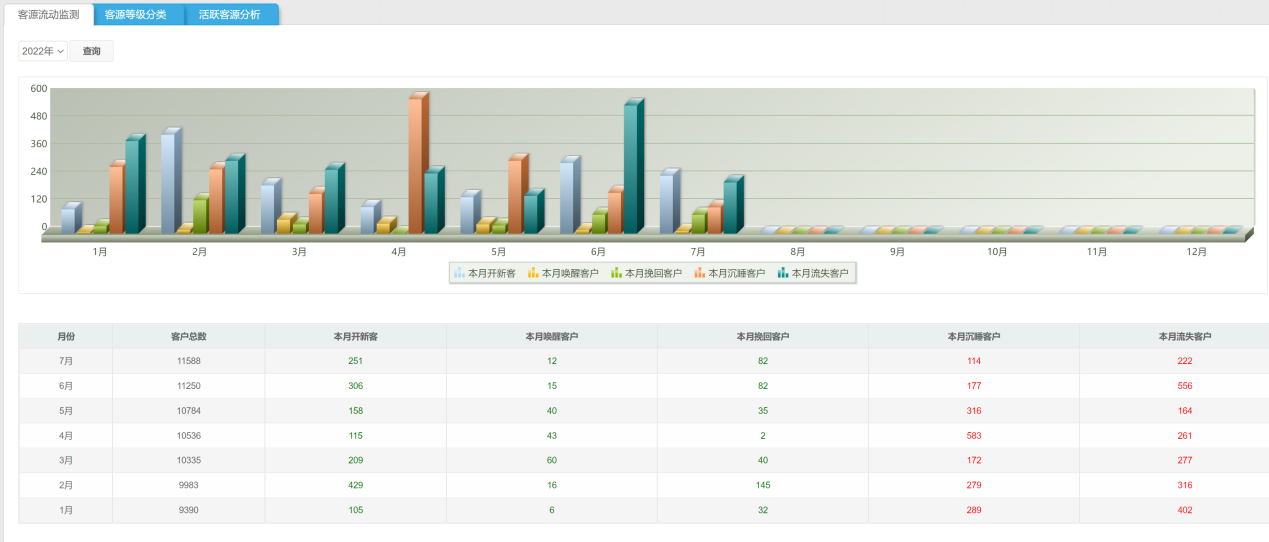Click the teal 本月流失客户 legend icon
Image resolution: width=1269 pixels, height=542 pixels.
click(x=783, y=273)
